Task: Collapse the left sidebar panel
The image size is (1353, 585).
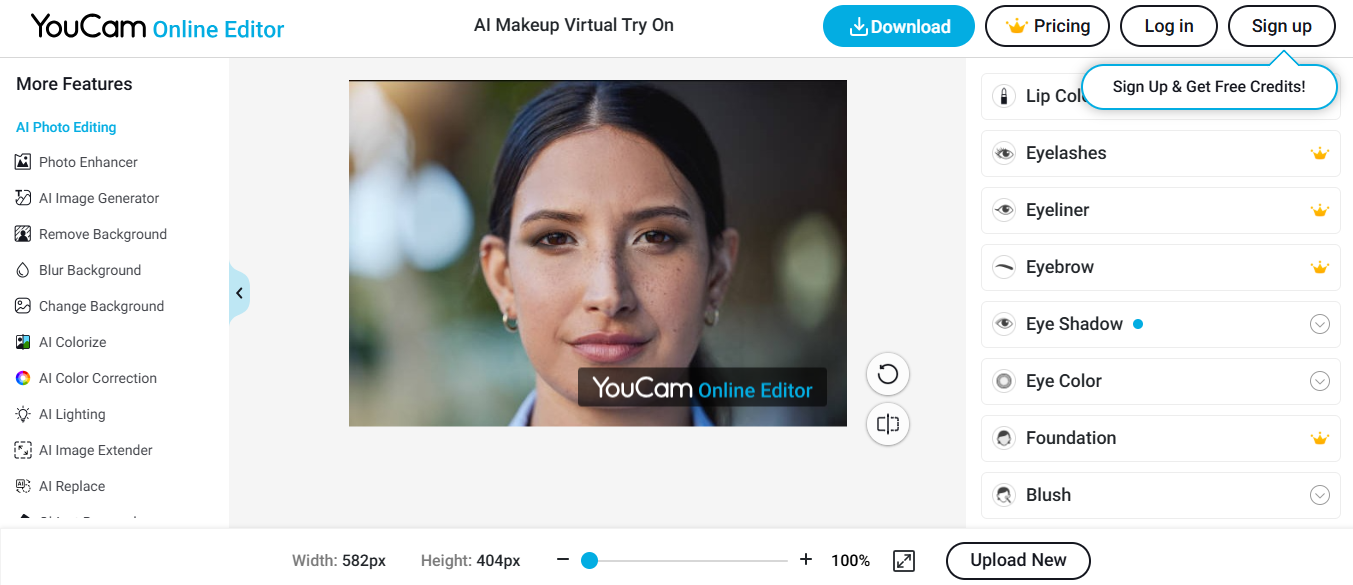Action: [239, 292]
